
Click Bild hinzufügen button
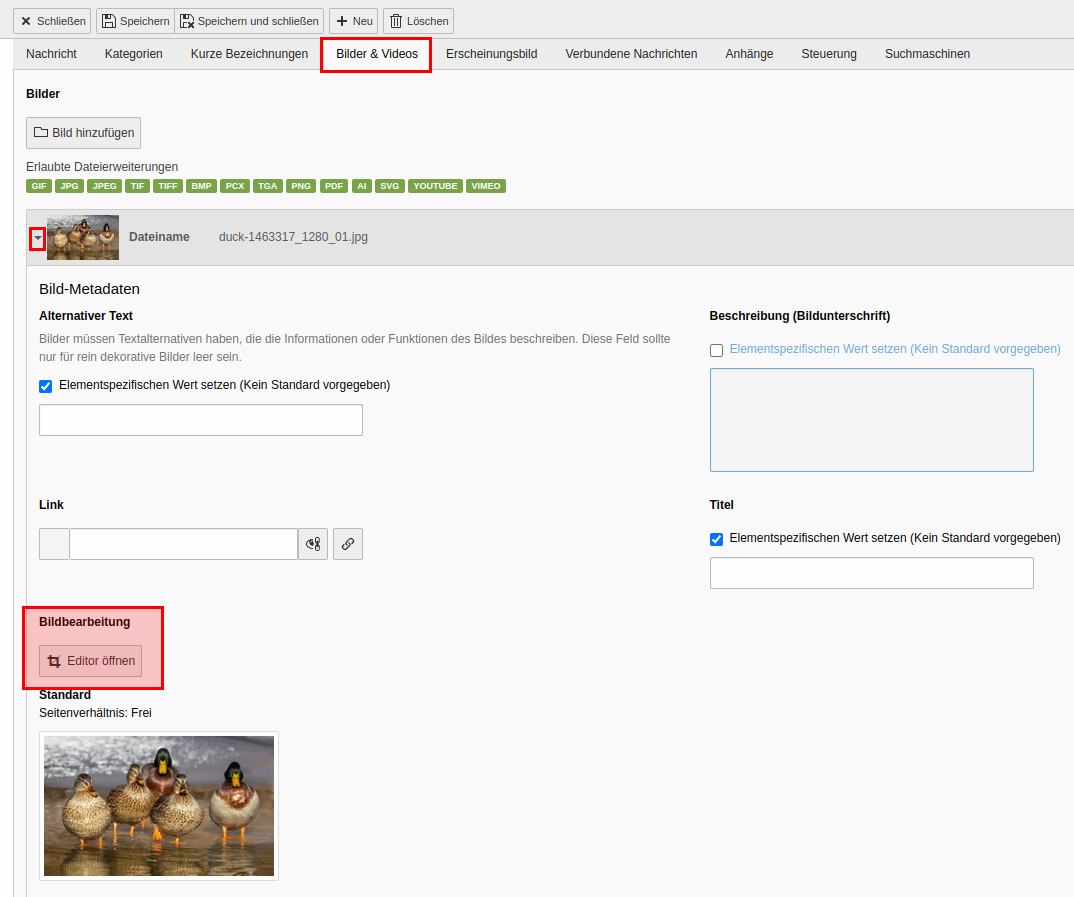coord(83,133)
